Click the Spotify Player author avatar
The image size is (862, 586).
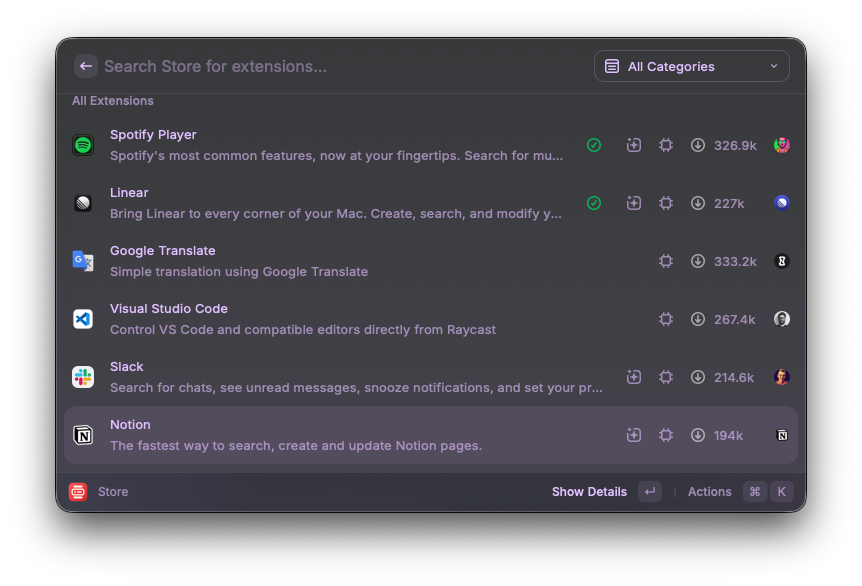(x=782, y=145)
